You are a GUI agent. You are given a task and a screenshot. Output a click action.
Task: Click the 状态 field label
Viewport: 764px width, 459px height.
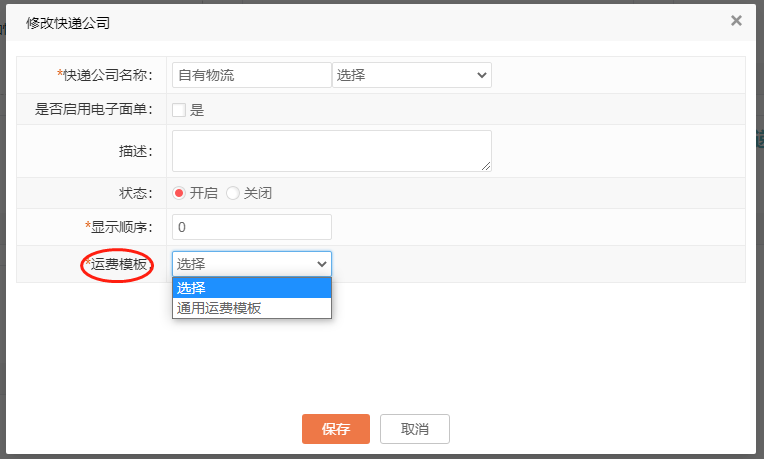click(x=134, y=193)
